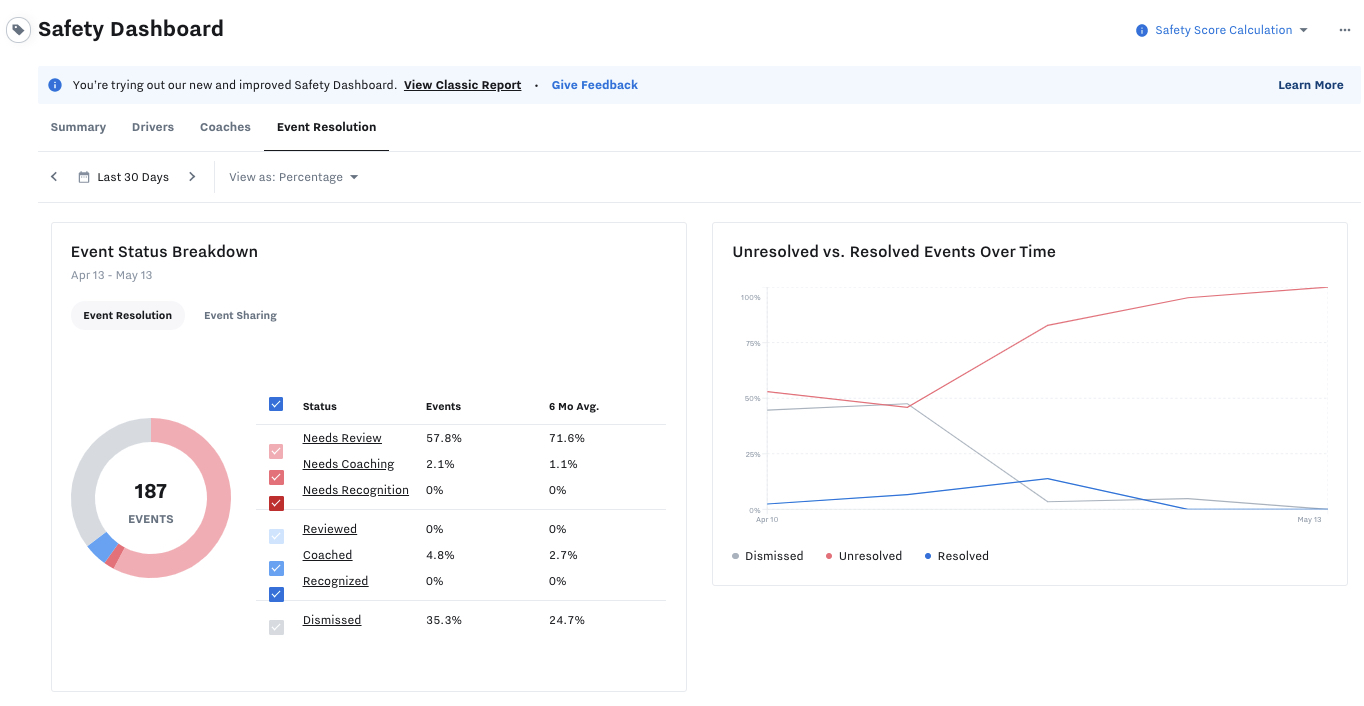Open the View as: Percentage dropdown

coord(293,176)
